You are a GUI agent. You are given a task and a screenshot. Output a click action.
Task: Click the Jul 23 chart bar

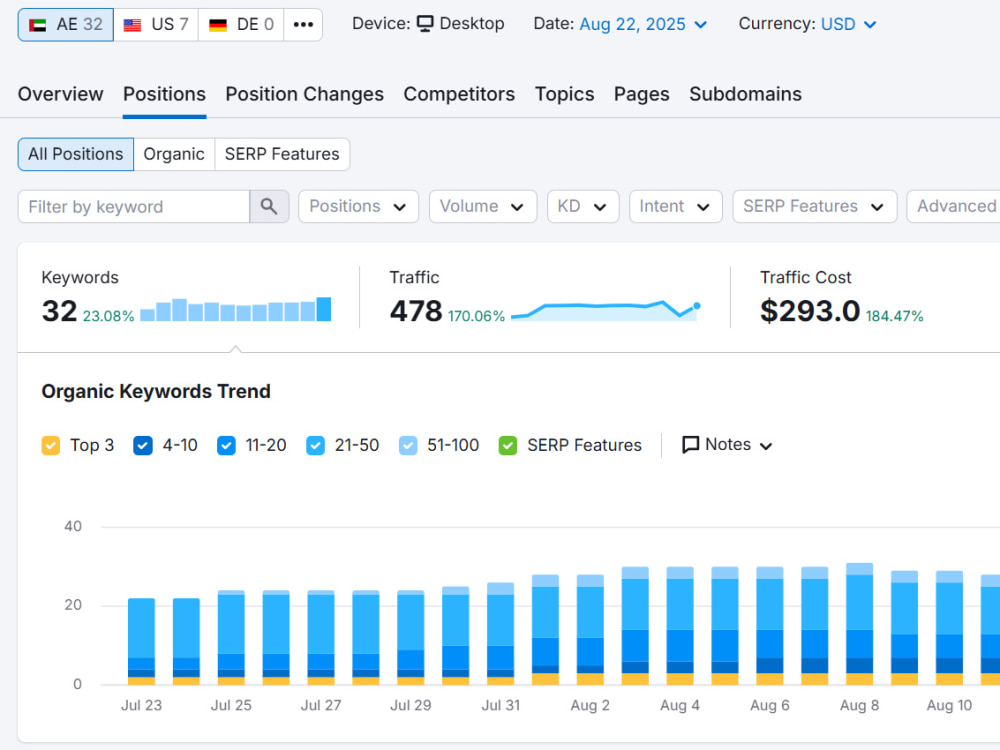(x=142, y=642)
